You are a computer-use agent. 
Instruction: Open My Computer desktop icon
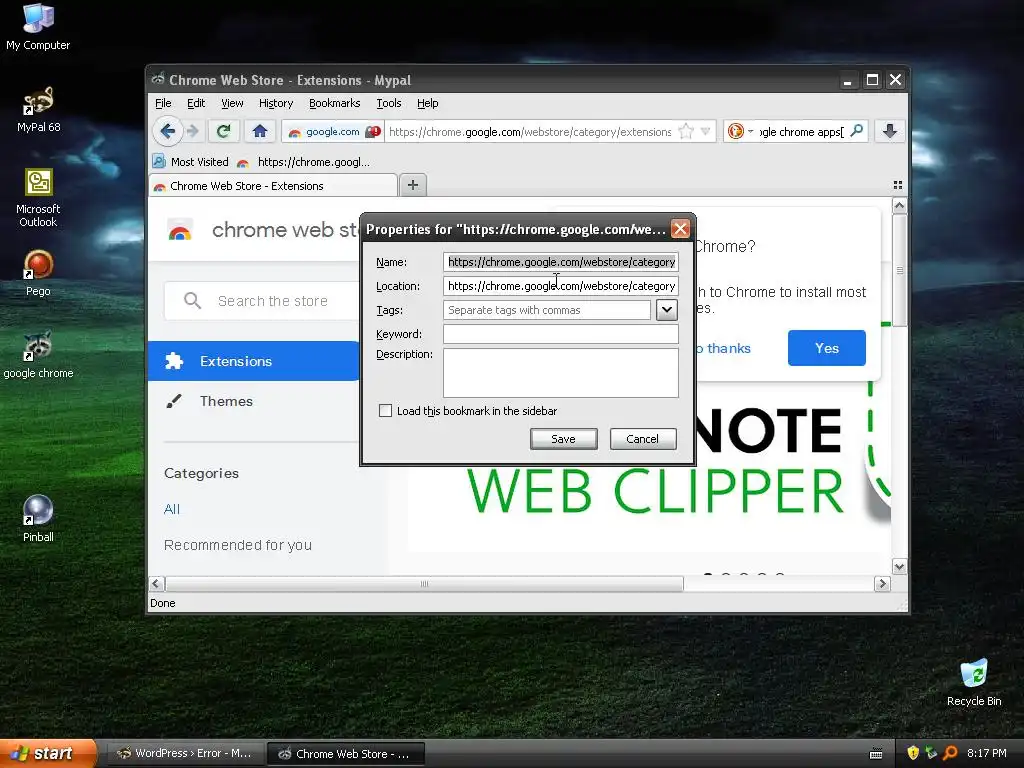[x=38, y=27]
